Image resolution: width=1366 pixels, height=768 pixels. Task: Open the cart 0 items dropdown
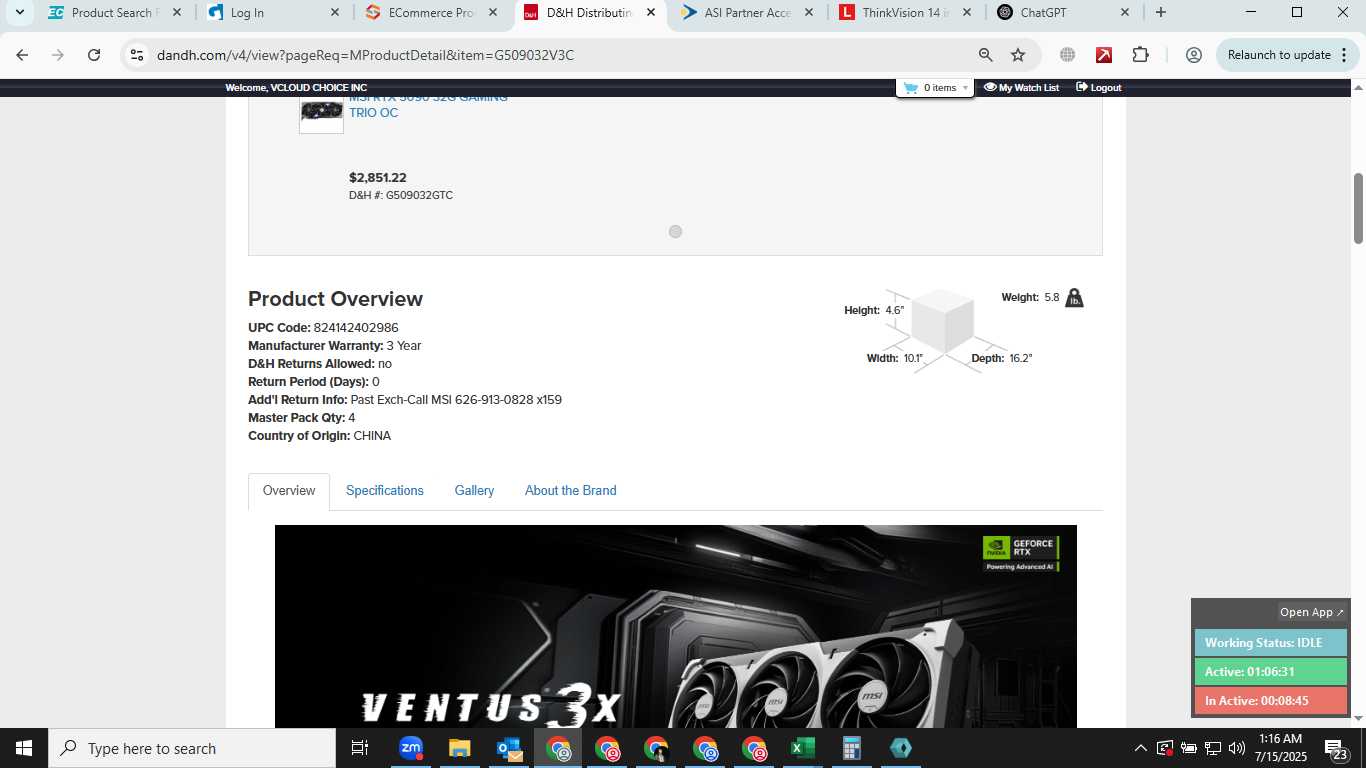tap(936, 88)
